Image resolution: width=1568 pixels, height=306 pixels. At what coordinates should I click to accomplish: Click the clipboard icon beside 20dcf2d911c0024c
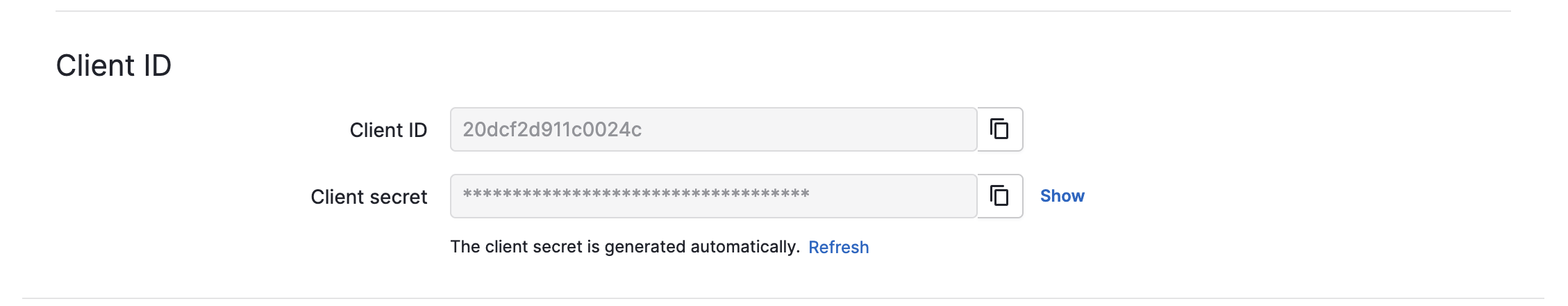[x=999, y=129]
